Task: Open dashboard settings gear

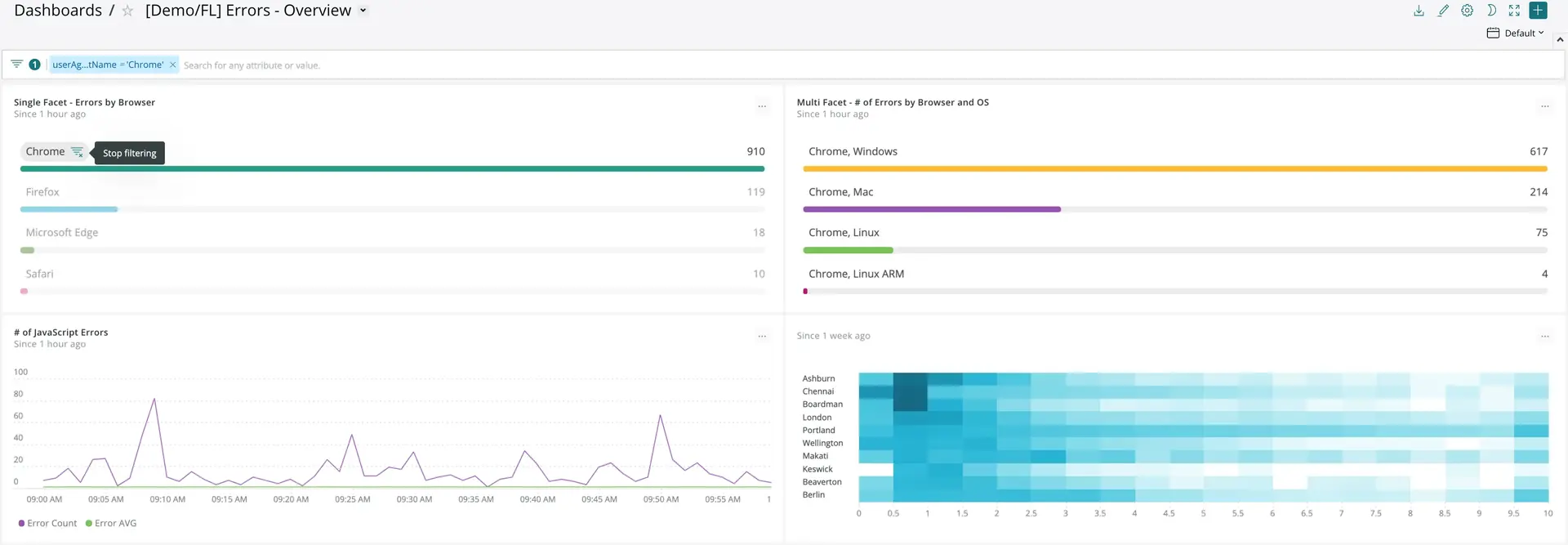Action: click(1467, 11)
